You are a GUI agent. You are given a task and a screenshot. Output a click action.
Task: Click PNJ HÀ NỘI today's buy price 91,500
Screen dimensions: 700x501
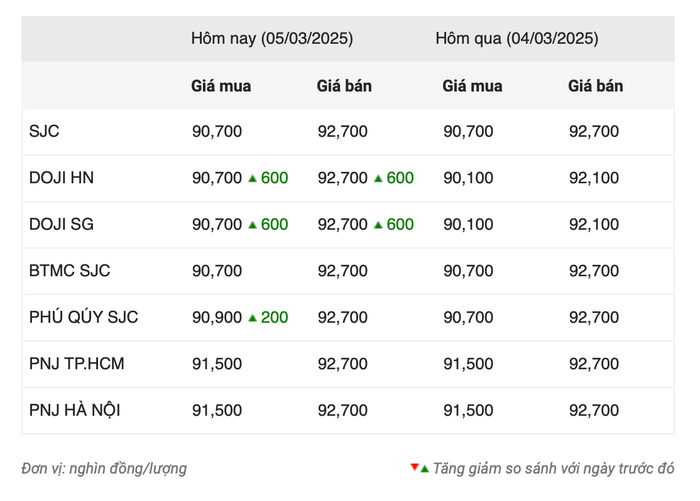(217, 410)
